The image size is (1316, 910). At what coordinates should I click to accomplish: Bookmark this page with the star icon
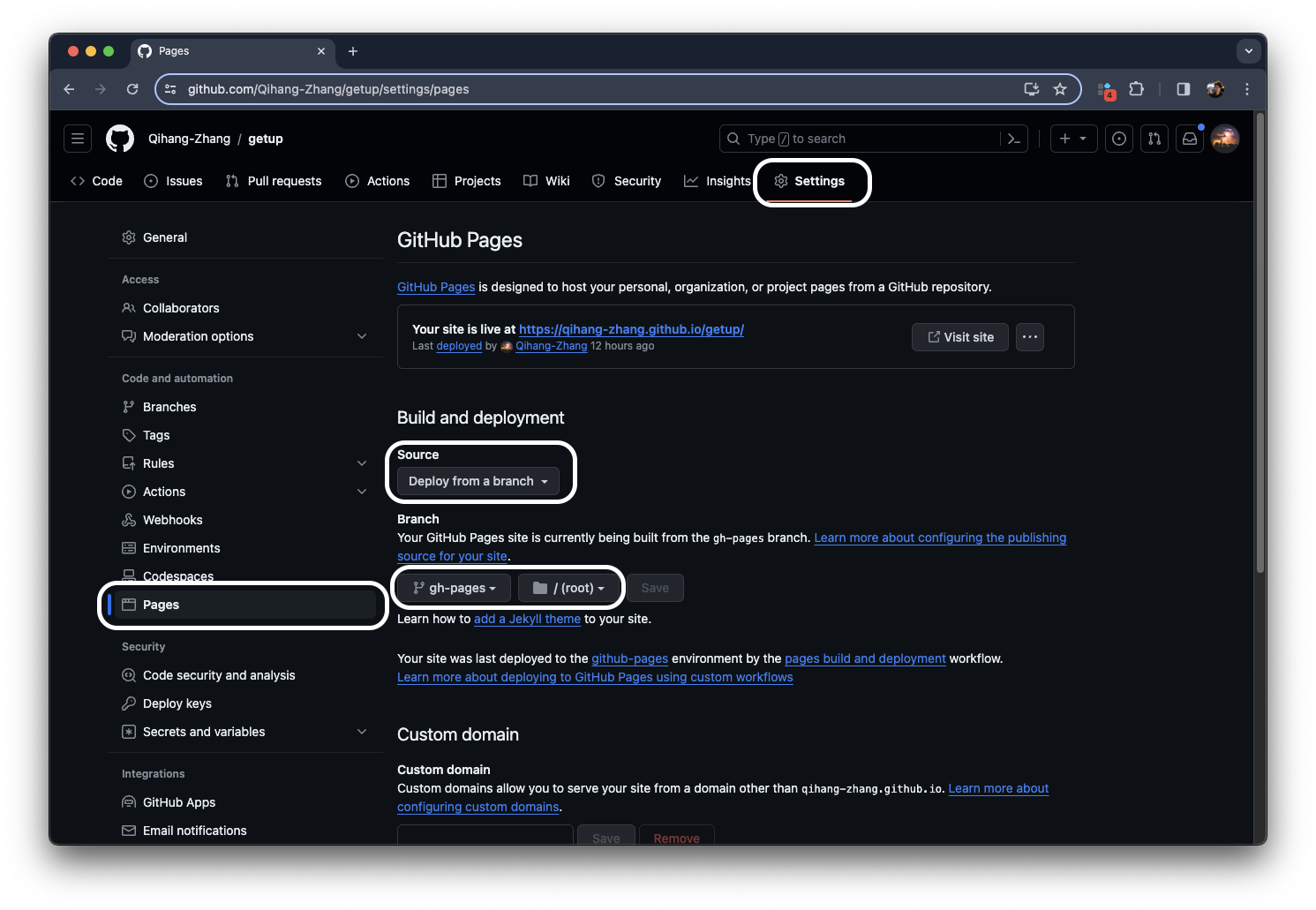click(x=1060, y=89)
